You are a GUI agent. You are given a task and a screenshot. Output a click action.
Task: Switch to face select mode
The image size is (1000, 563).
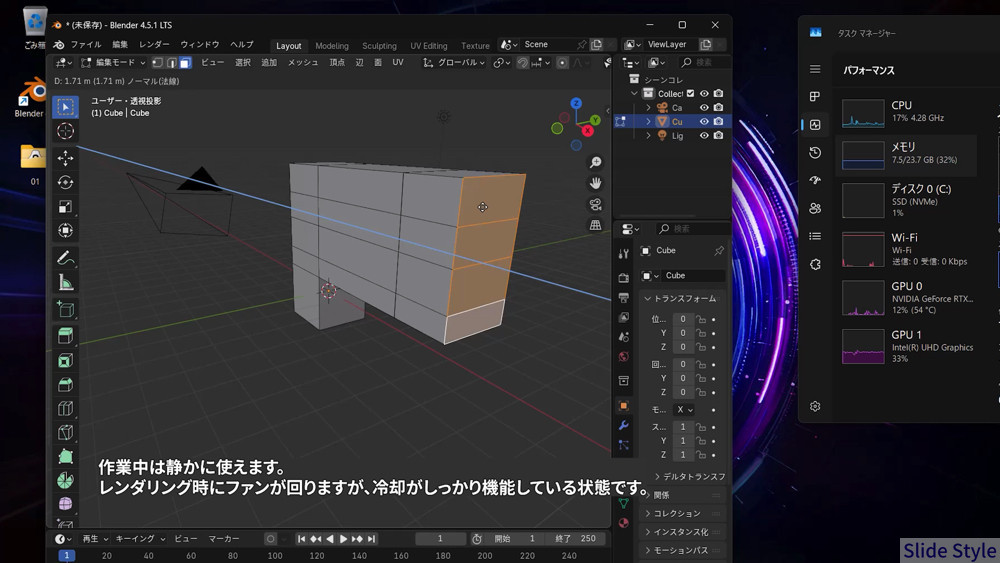[x=185, y=62]
